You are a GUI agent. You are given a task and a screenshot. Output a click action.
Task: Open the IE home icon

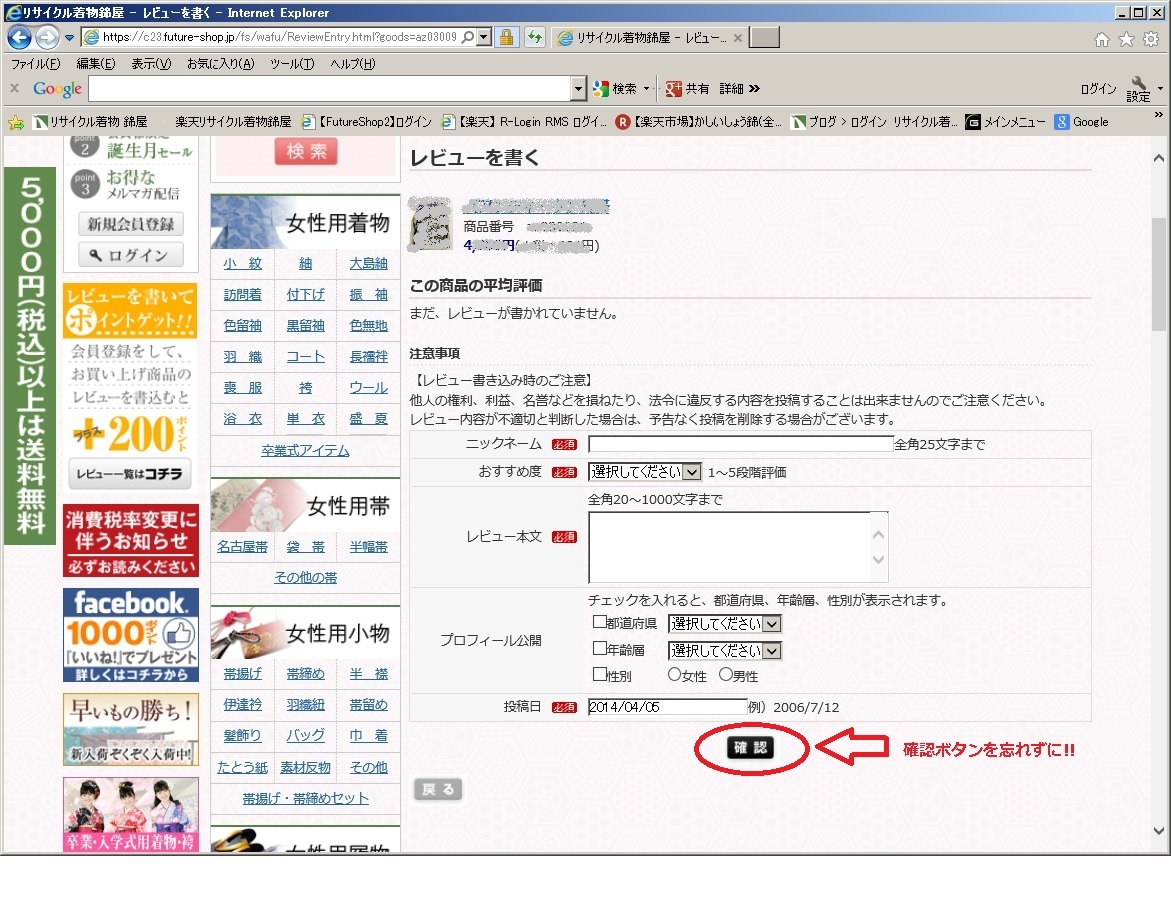pos(1101,39)
